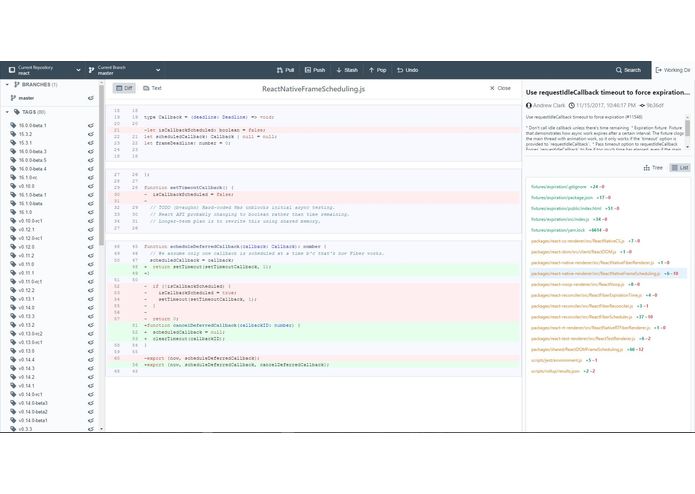Click the Pop toolbar button
Viewport: 695px width, 494px height.
[x=377, y=70]
